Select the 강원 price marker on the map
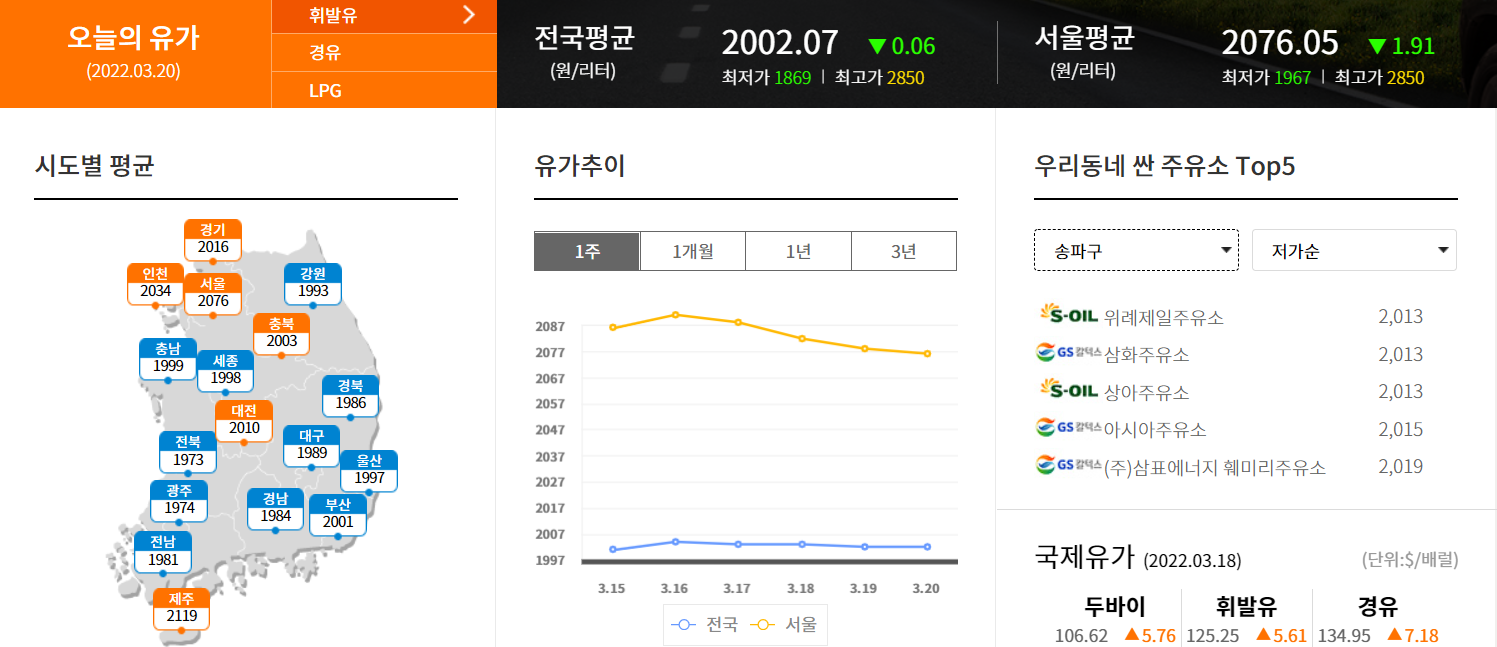The width and height of the screenshot is (1497, 647). click(312, 282)
